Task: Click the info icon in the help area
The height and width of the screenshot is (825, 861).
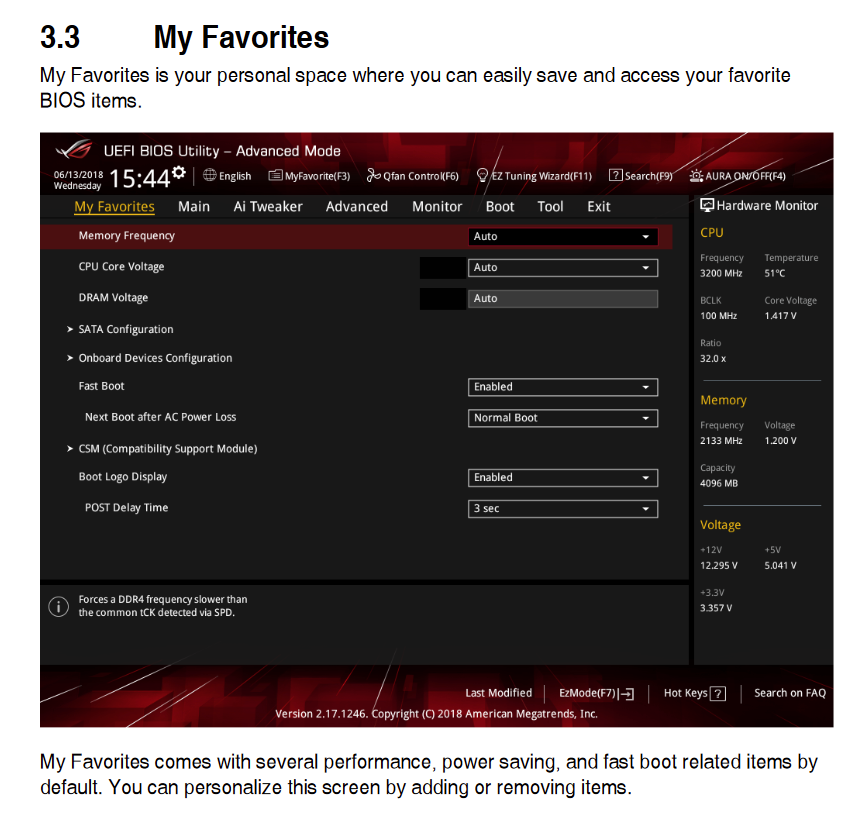Action: pyautogui.click(x=59, y=606)
